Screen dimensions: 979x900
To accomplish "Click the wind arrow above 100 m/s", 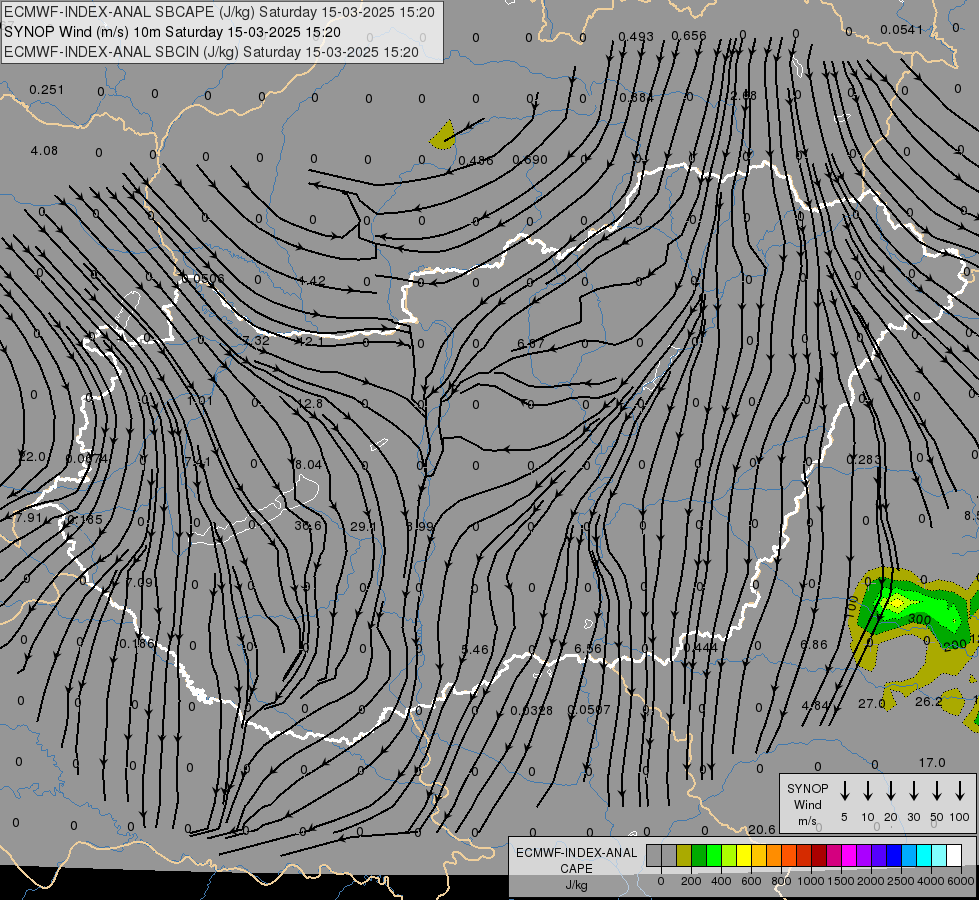I will point(960,791).
